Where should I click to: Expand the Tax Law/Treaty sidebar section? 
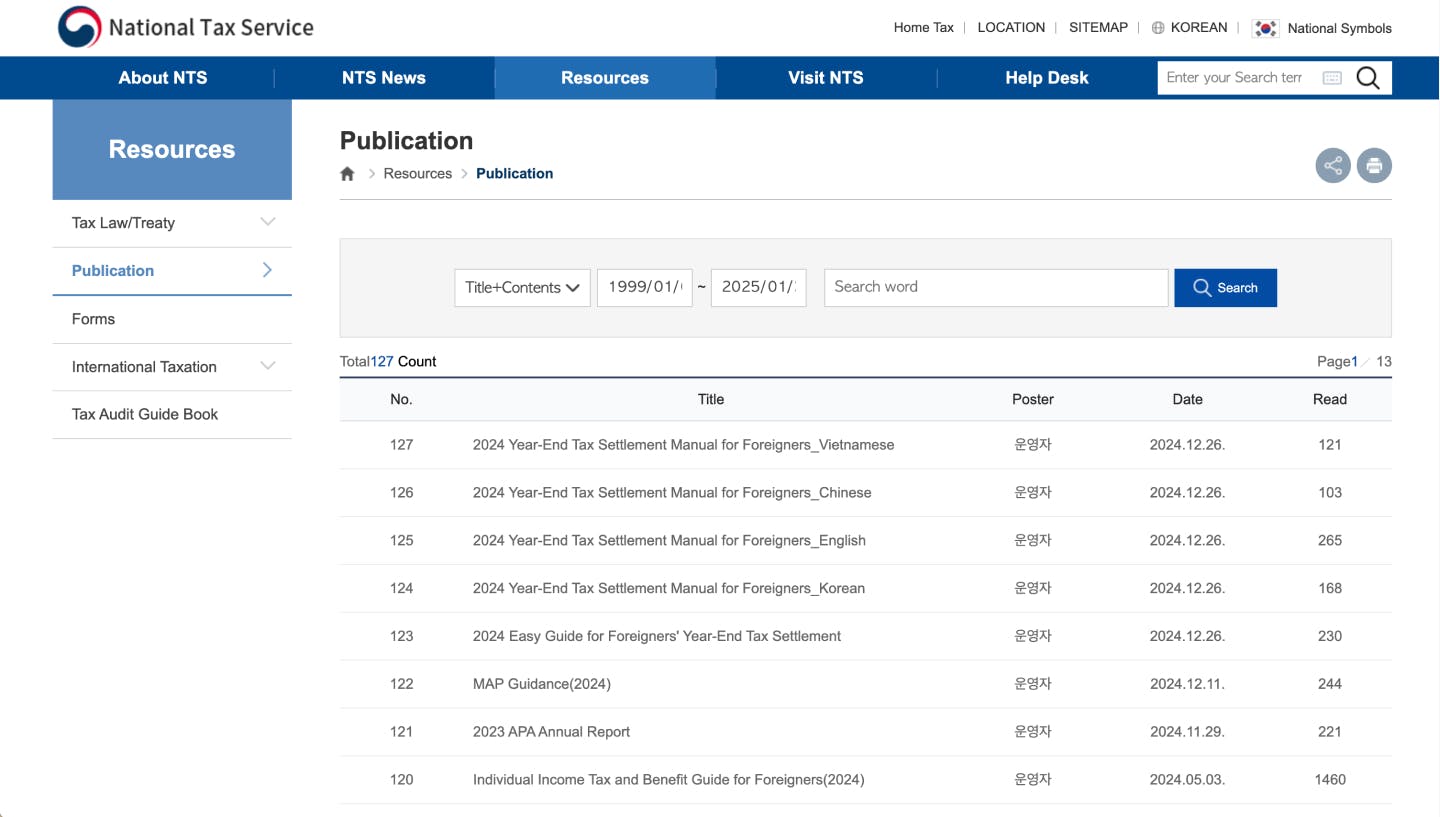click(x=267, y=222)
